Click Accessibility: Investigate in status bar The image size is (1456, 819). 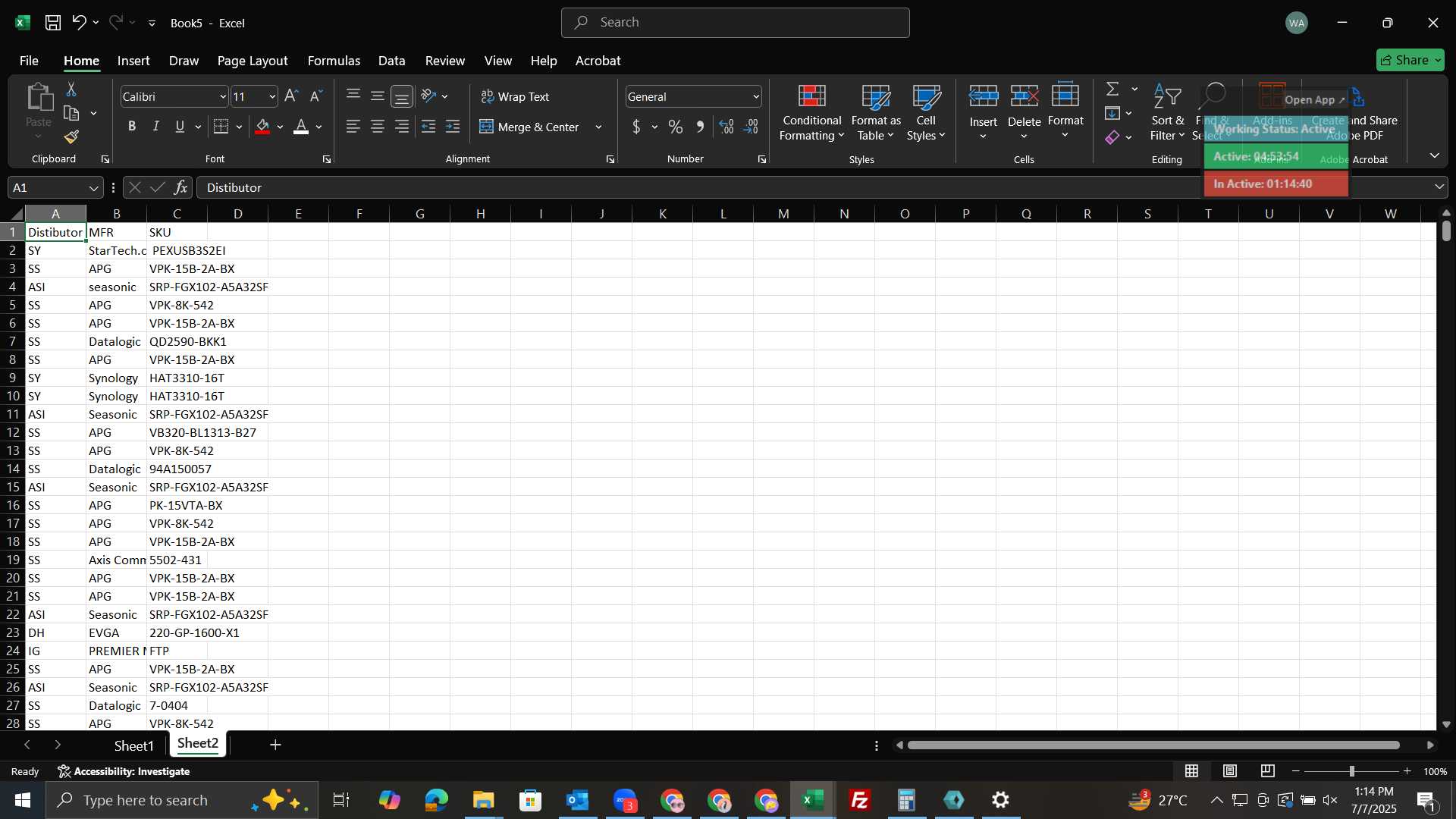(x=124, y=771)
